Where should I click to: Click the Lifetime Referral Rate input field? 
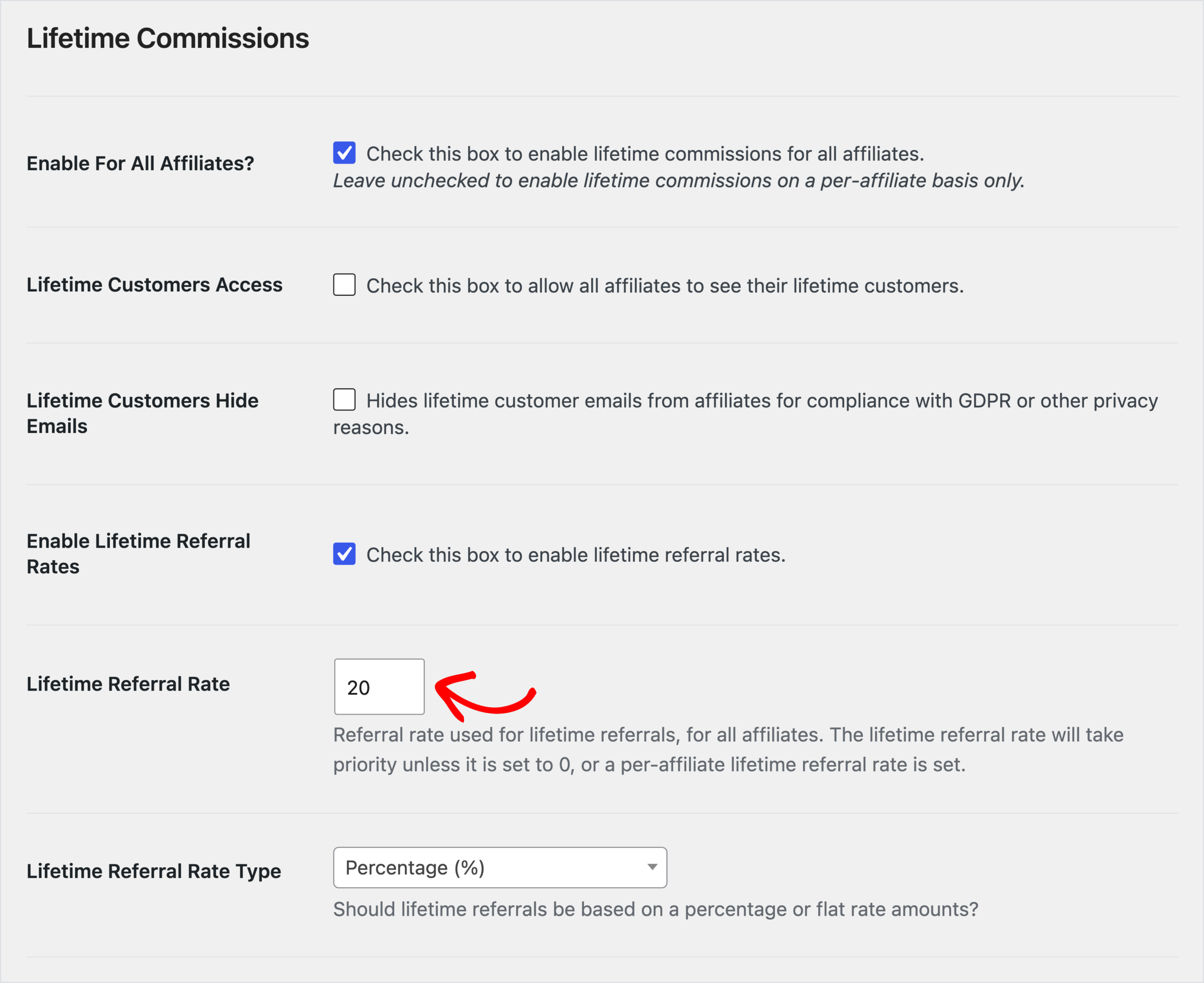[379, 687]
